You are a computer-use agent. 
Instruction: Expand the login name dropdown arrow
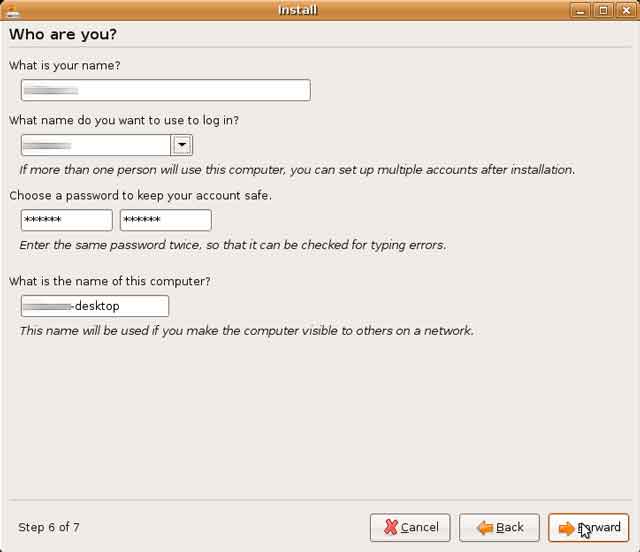tap(181, 145)
